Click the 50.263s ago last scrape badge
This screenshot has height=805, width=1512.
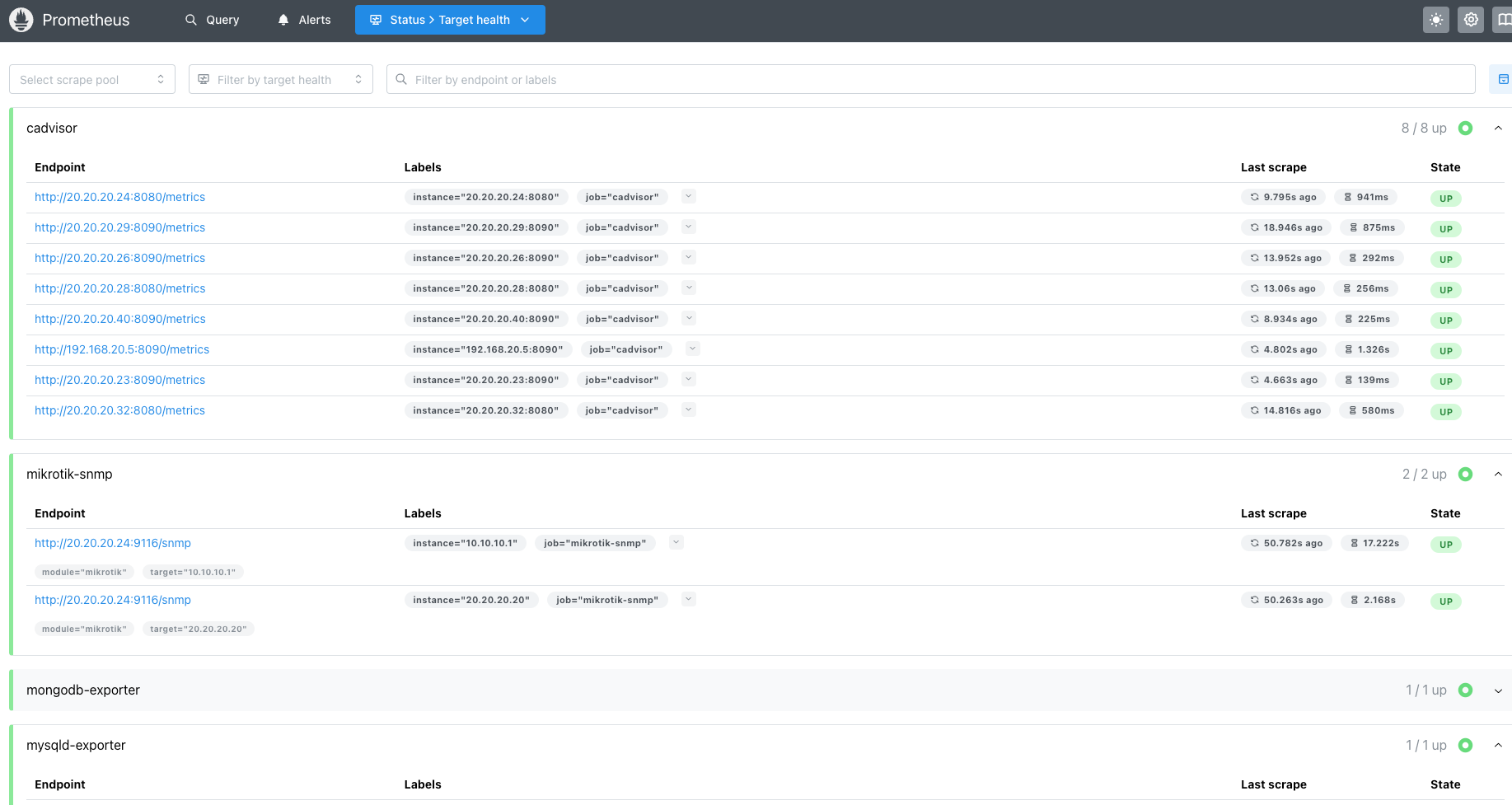pos(1286,600)
